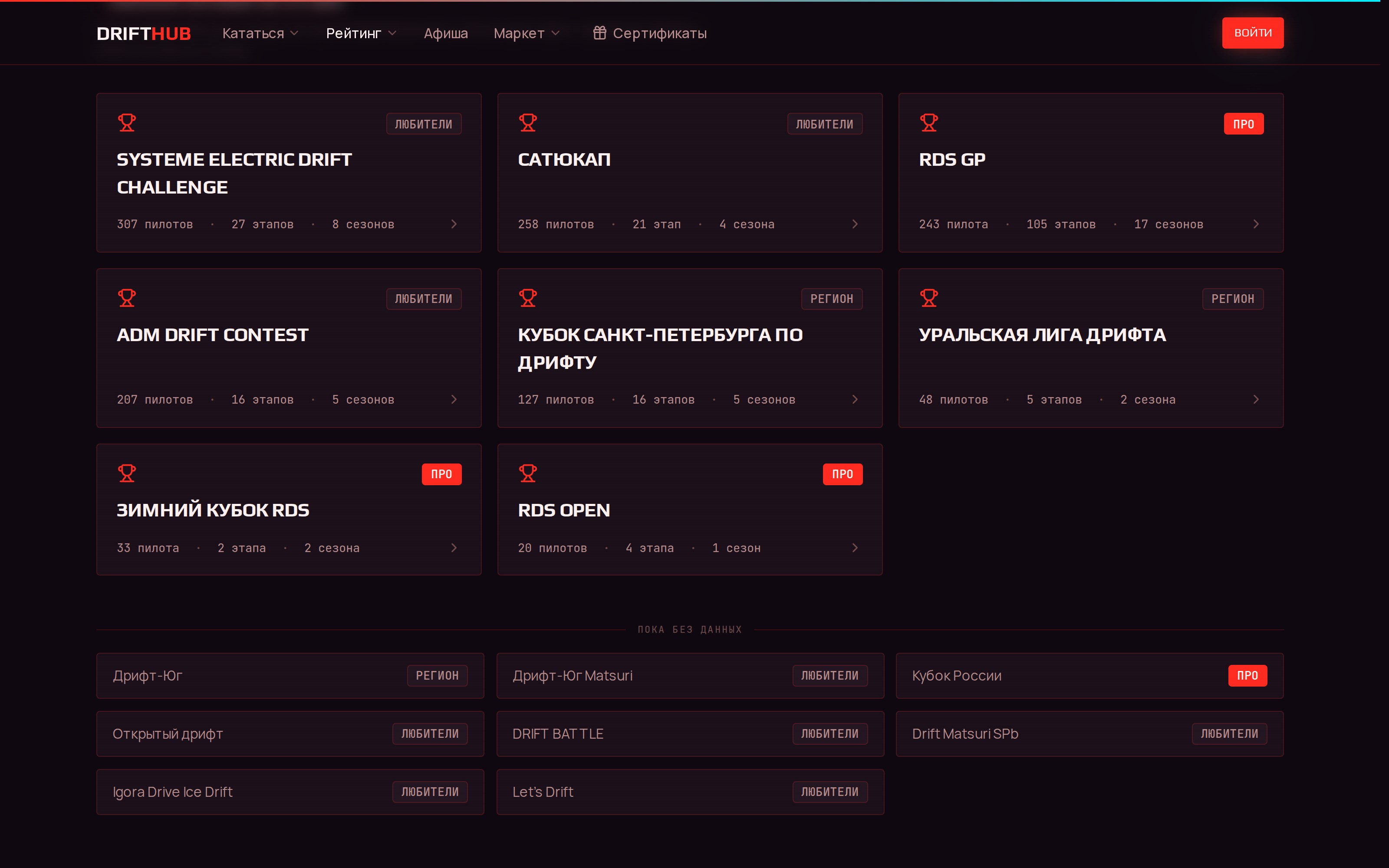Click the УРАЛЬСКАЯ ЛИГА ДРИФТА title
Viewport: 1389px width, 868px height.
pyautogui.click(x=1042, y=335)
